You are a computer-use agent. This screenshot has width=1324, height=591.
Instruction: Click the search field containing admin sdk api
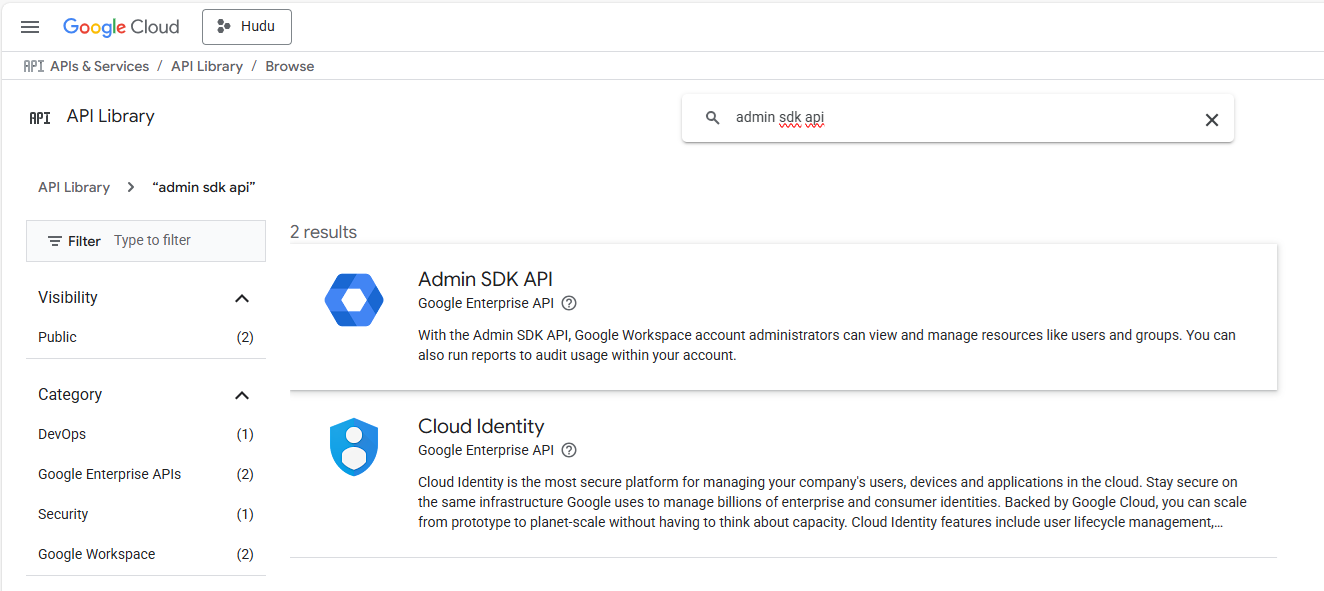[x=960, y=118]
